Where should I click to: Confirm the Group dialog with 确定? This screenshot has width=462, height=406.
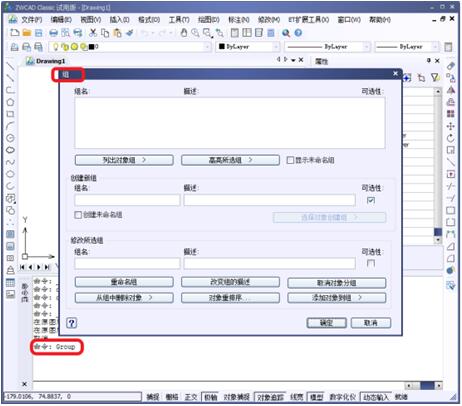(326, 323)
